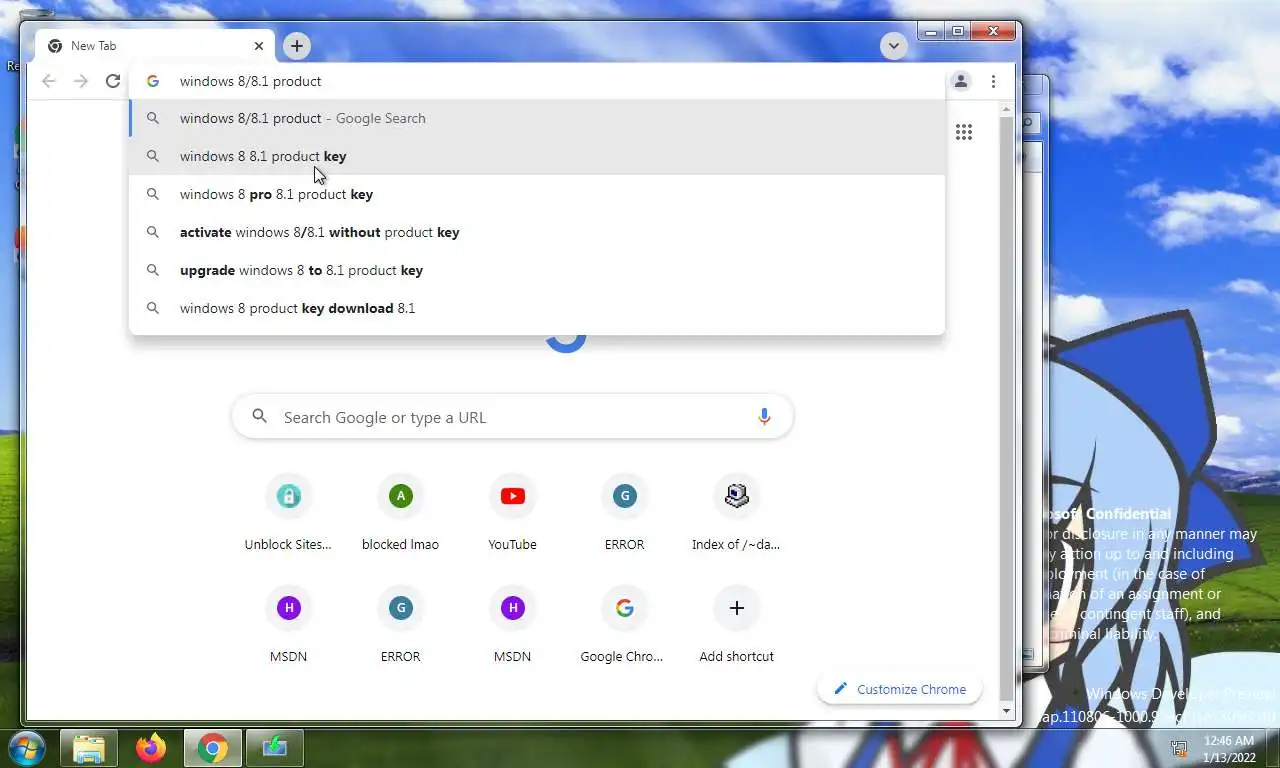
Task: Open the MSDN shortcut under YouTube
Action: [512, 624]
